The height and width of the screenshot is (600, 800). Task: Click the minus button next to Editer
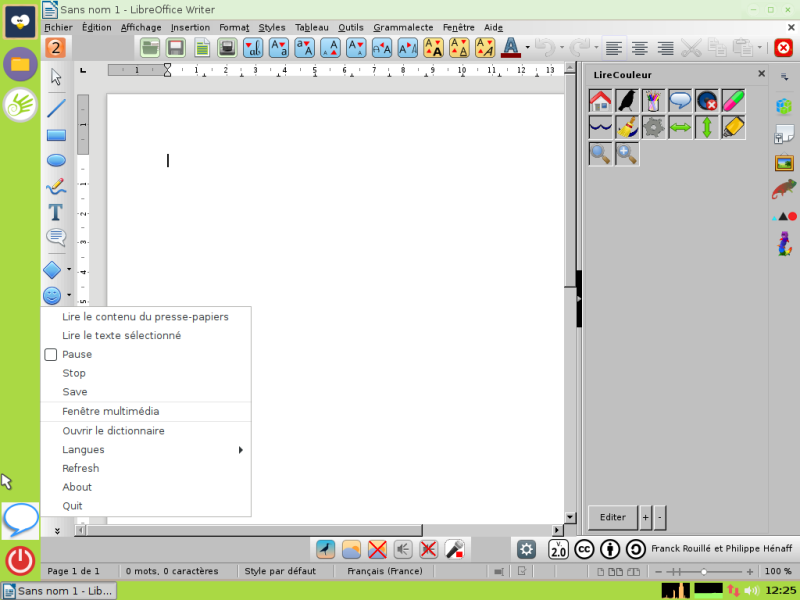click(x=660, y=517)
